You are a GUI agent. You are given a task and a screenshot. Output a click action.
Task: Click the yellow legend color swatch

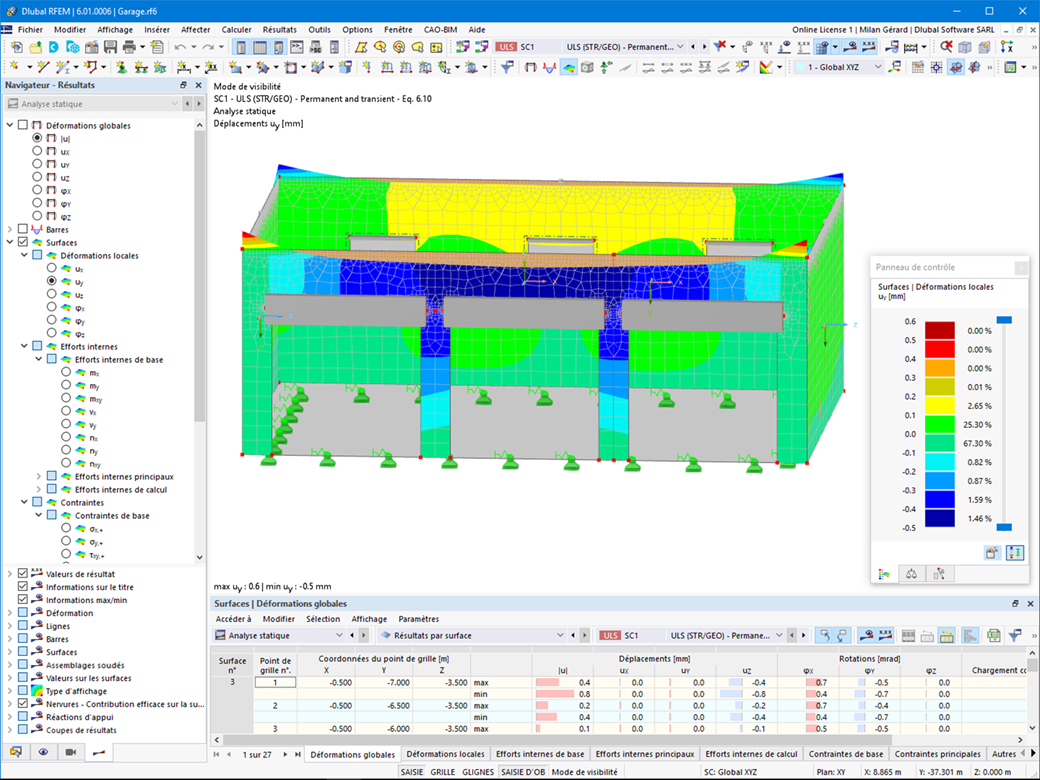click(x=940, y=405)
